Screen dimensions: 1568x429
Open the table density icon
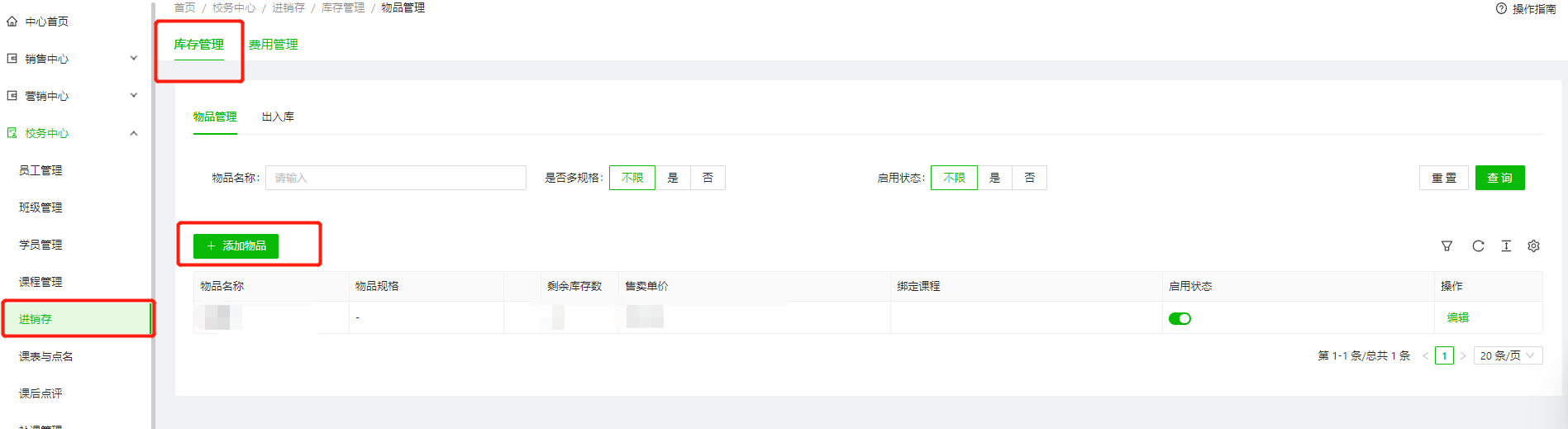[1506, 246]
